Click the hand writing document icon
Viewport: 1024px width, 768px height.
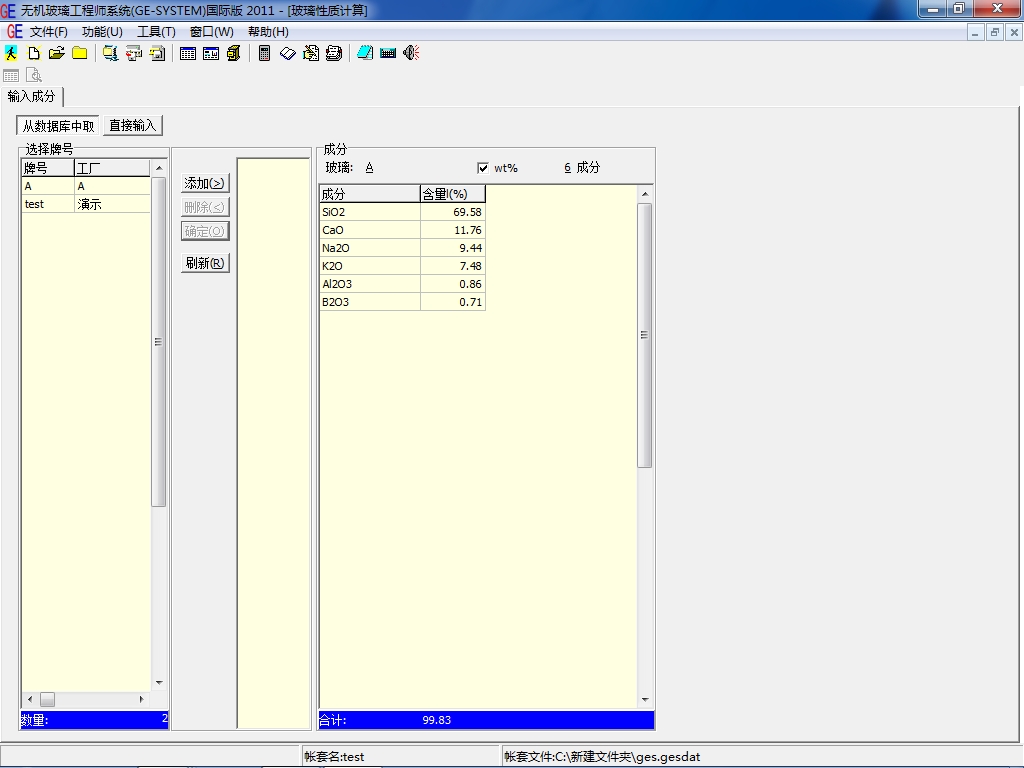[x=311, y=54]
